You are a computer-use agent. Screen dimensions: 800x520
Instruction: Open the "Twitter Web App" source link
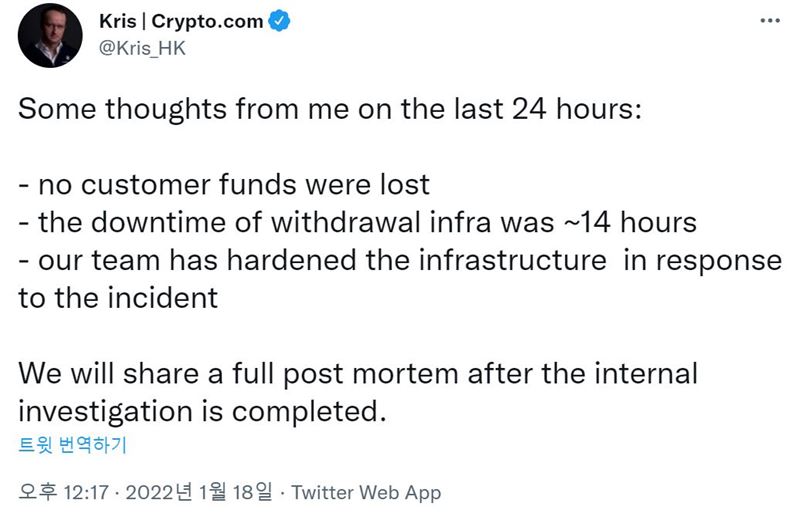366,493
